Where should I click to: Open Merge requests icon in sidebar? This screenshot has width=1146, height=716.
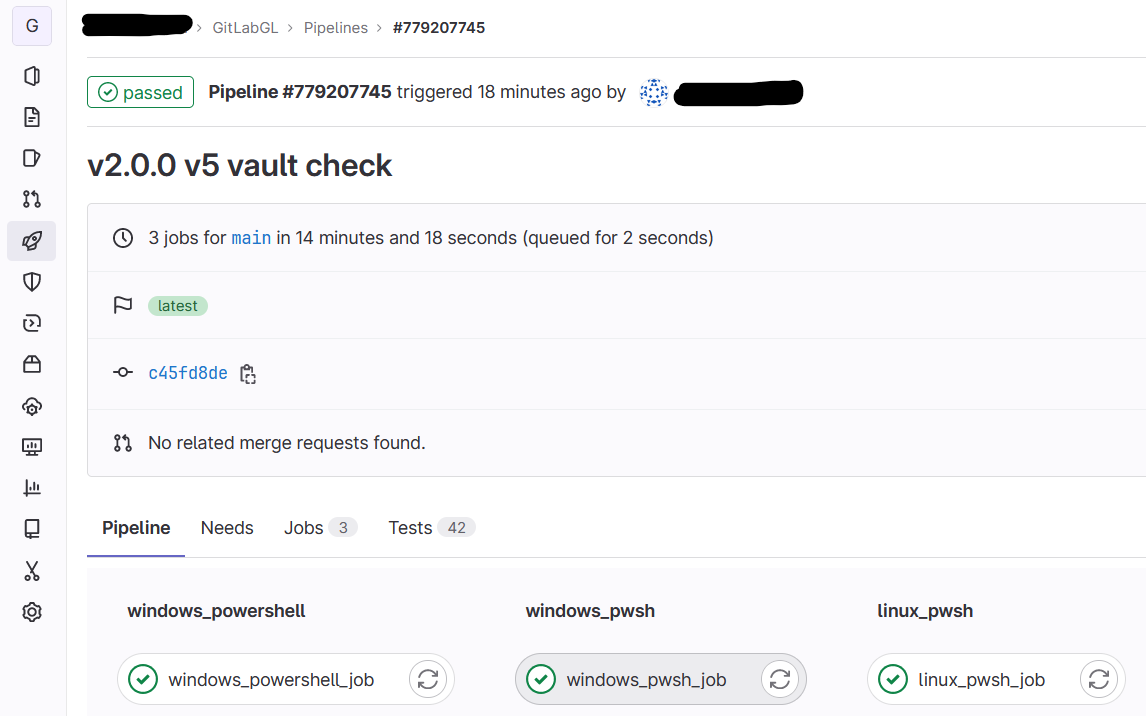pos(31,199)
